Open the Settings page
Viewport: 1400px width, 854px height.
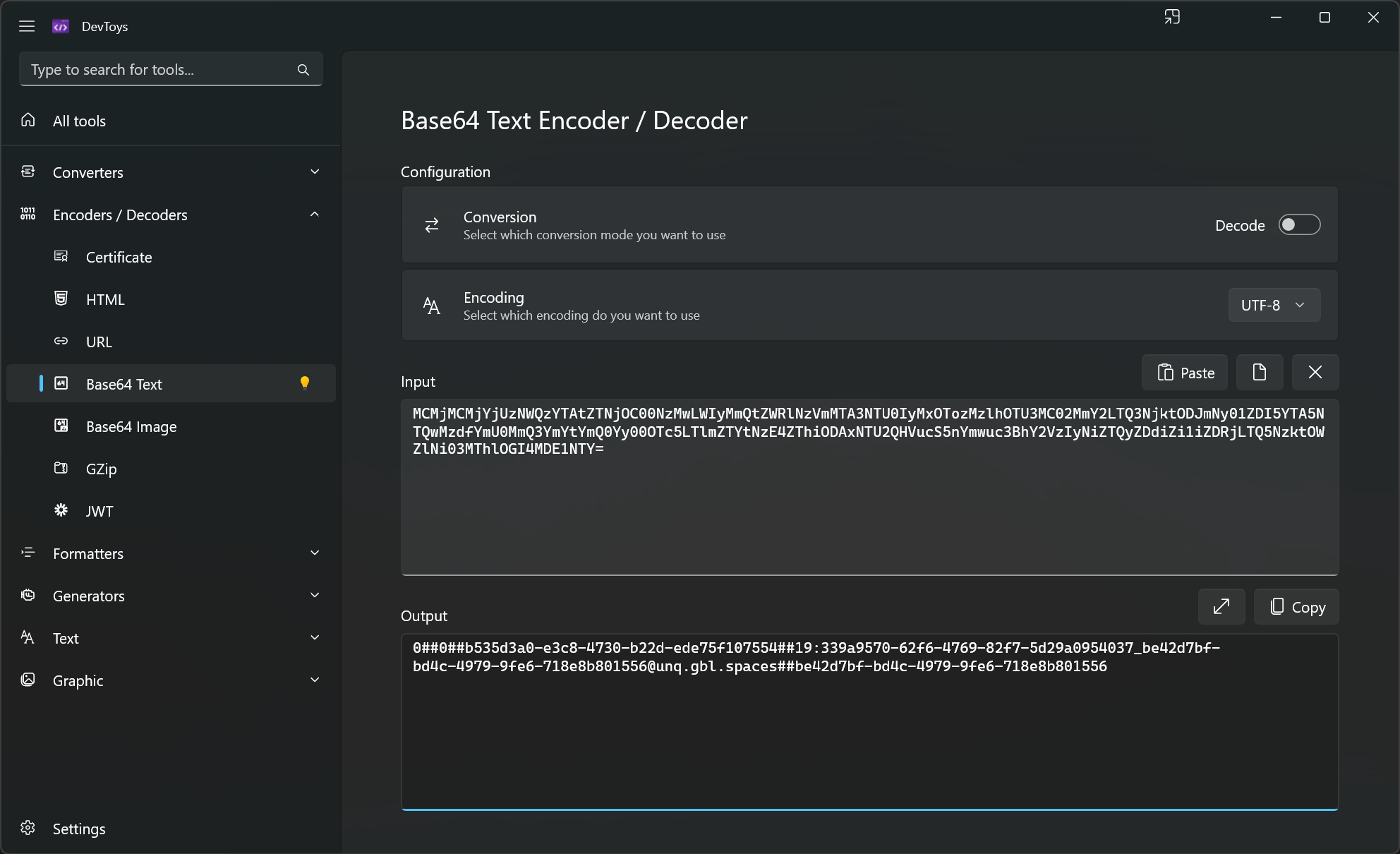(171, 829)
